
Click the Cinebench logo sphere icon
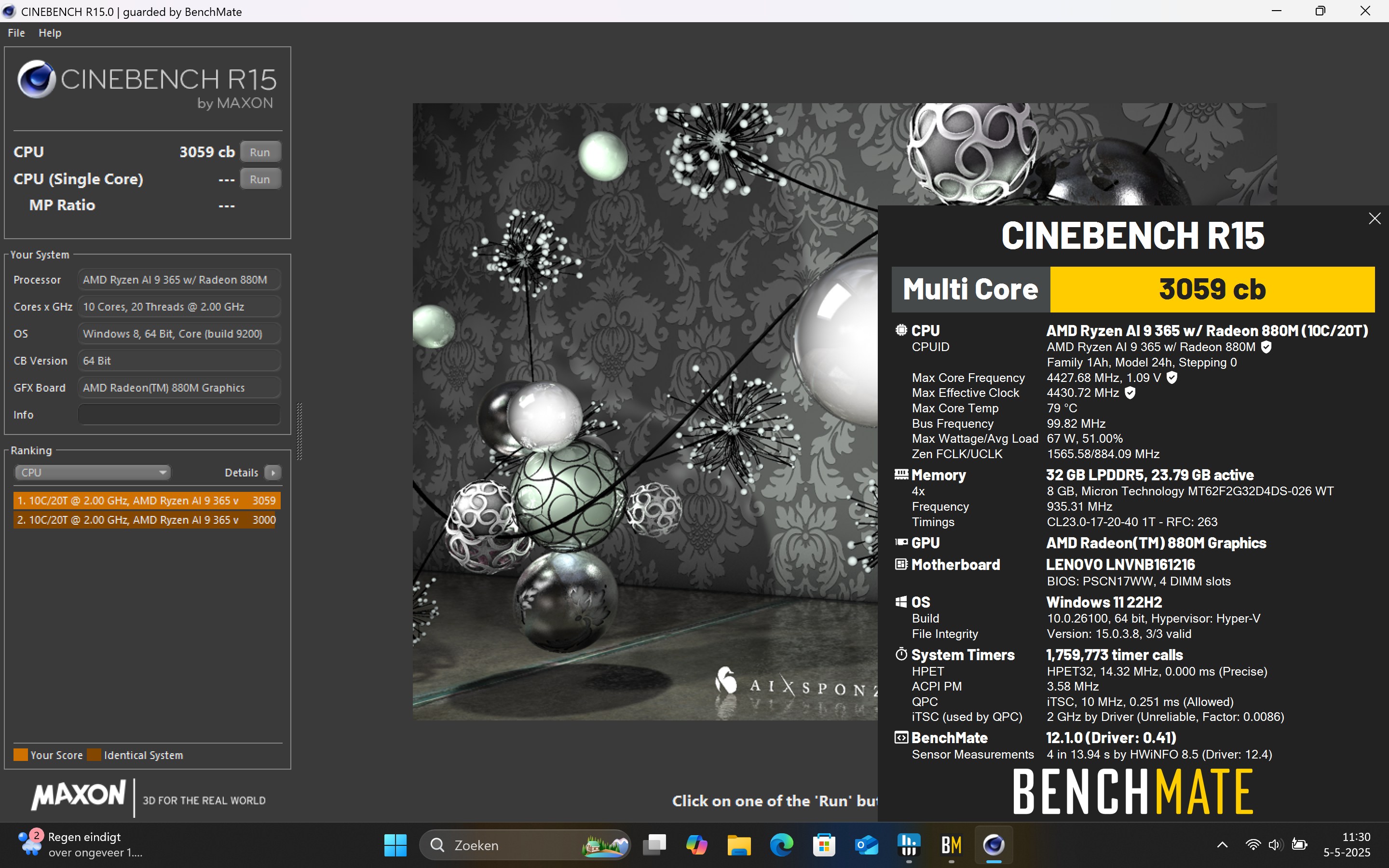[36, 79]
